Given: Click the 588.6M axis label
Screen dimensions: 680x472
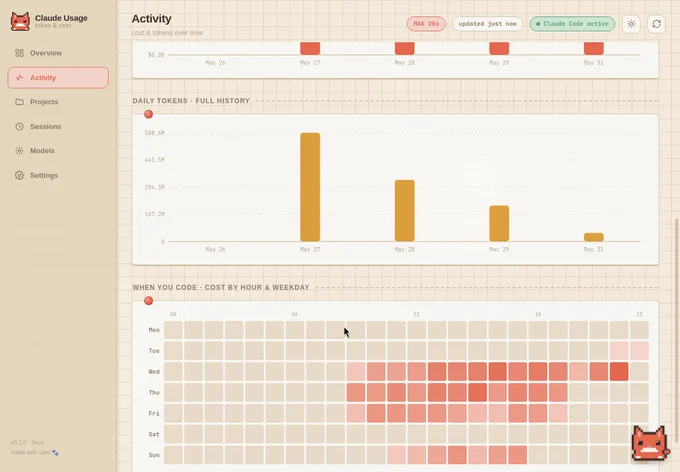Looking at the screenshot, I should point(155,133).
